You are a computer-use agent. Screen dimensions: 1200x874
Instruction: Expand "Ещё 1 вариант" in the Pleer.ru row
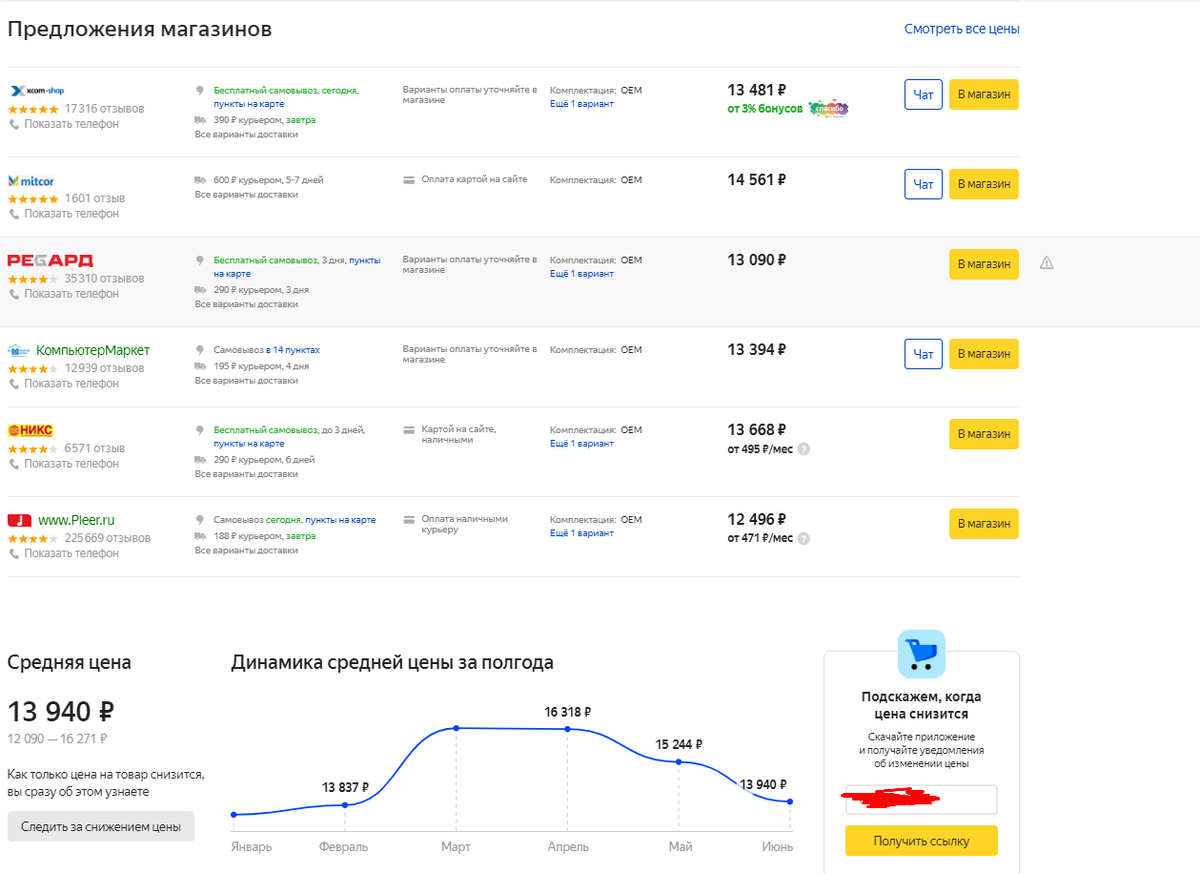582,534
